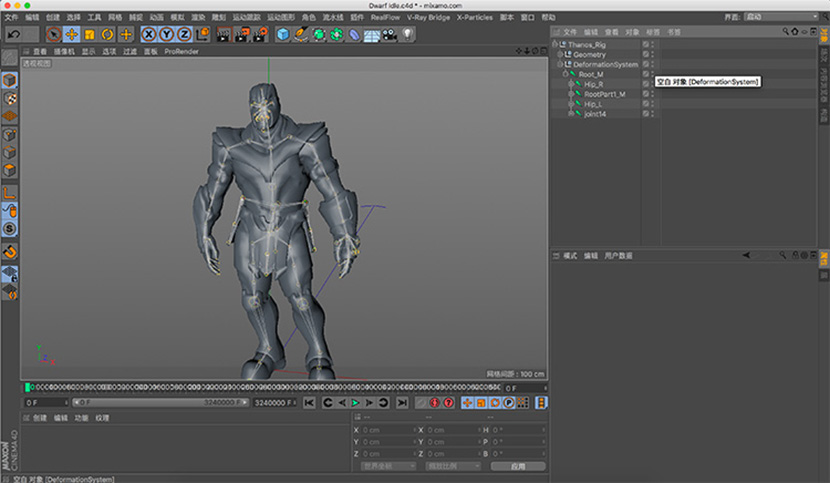Click Make Editable icon in left sidebar
The width and height of the screenshot is (830, 483).
10,57
